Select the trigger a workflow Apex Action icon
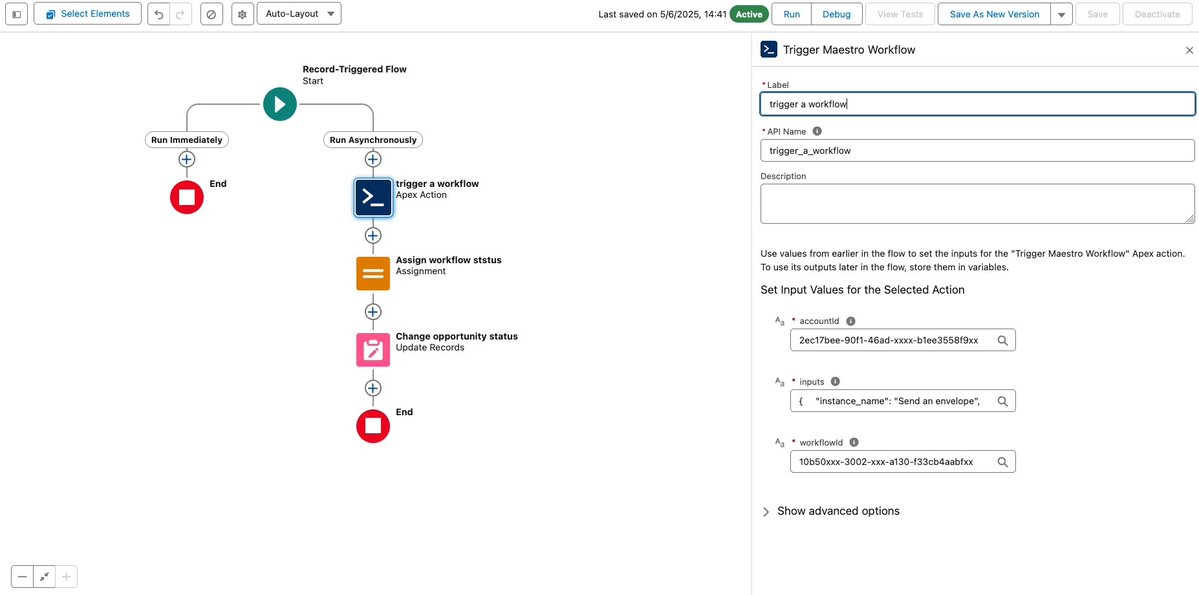This screenshot has width=1199, height=595. [x=373, y=197]
